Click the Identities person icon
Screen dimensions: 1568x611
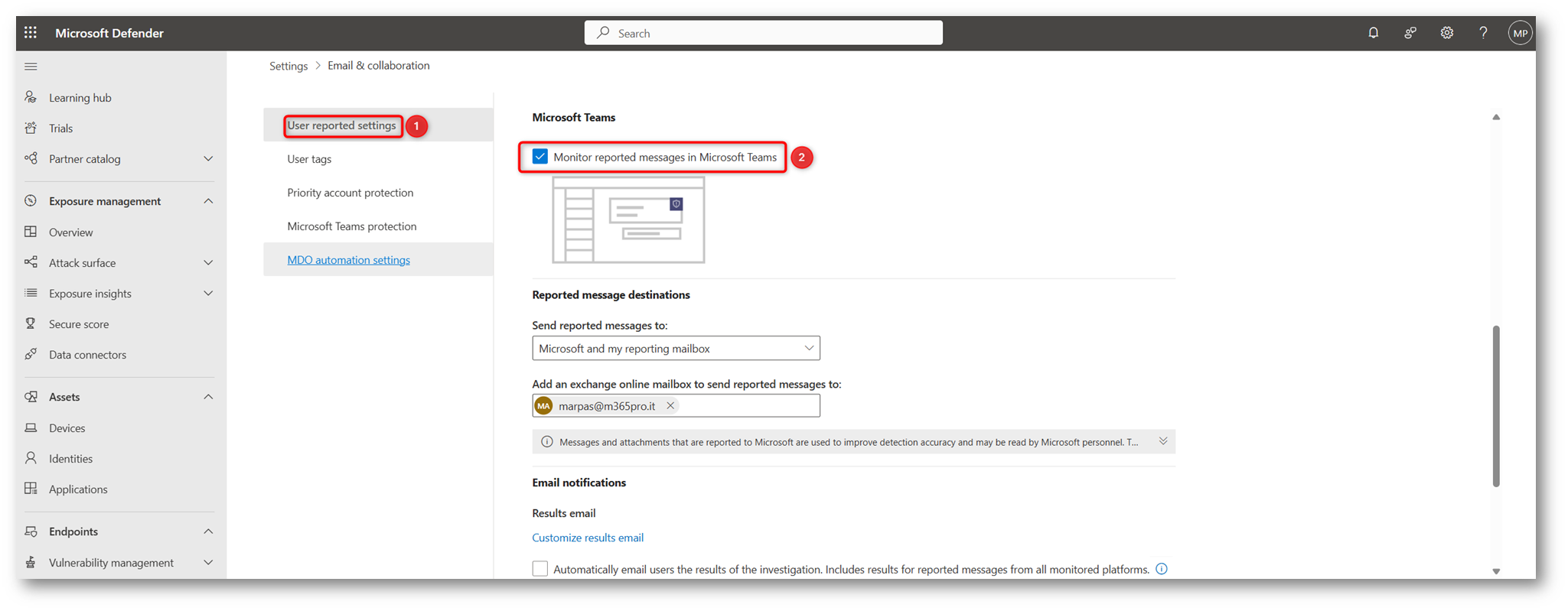[x=31, y=458]
